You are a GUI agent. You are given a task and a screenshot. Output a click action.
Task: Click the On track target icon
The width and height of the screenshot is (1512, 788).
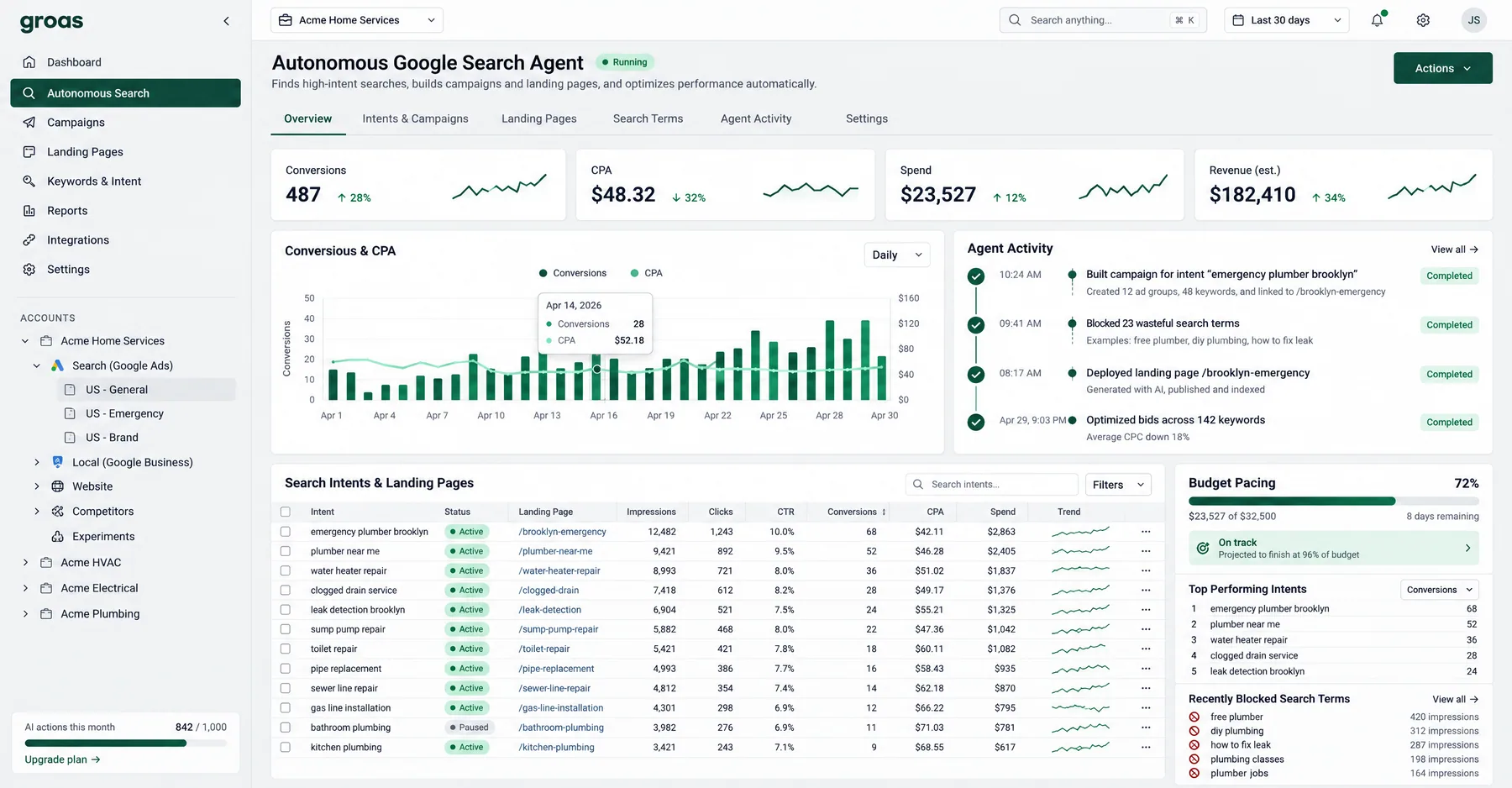pyautogui.click(x=1203, y=548)
